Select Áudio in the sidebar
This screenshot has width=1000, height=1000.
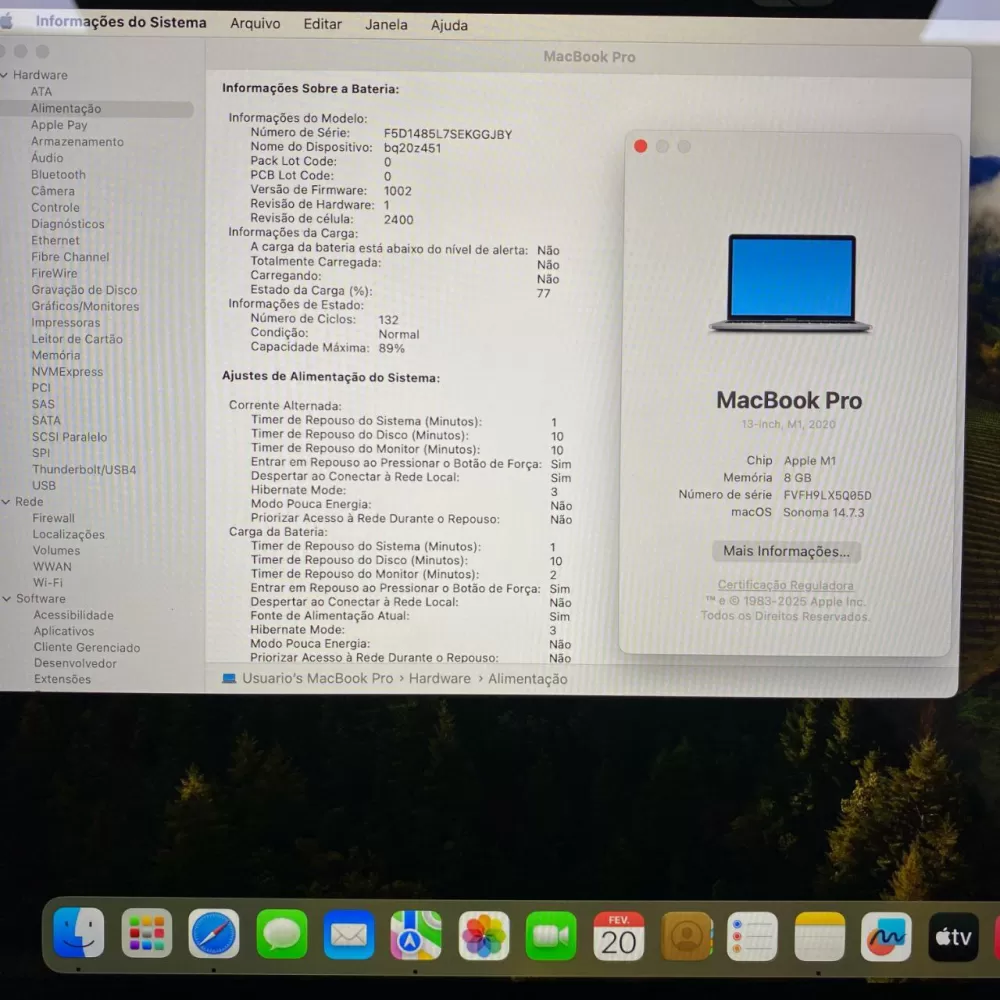tap(47, 158)
